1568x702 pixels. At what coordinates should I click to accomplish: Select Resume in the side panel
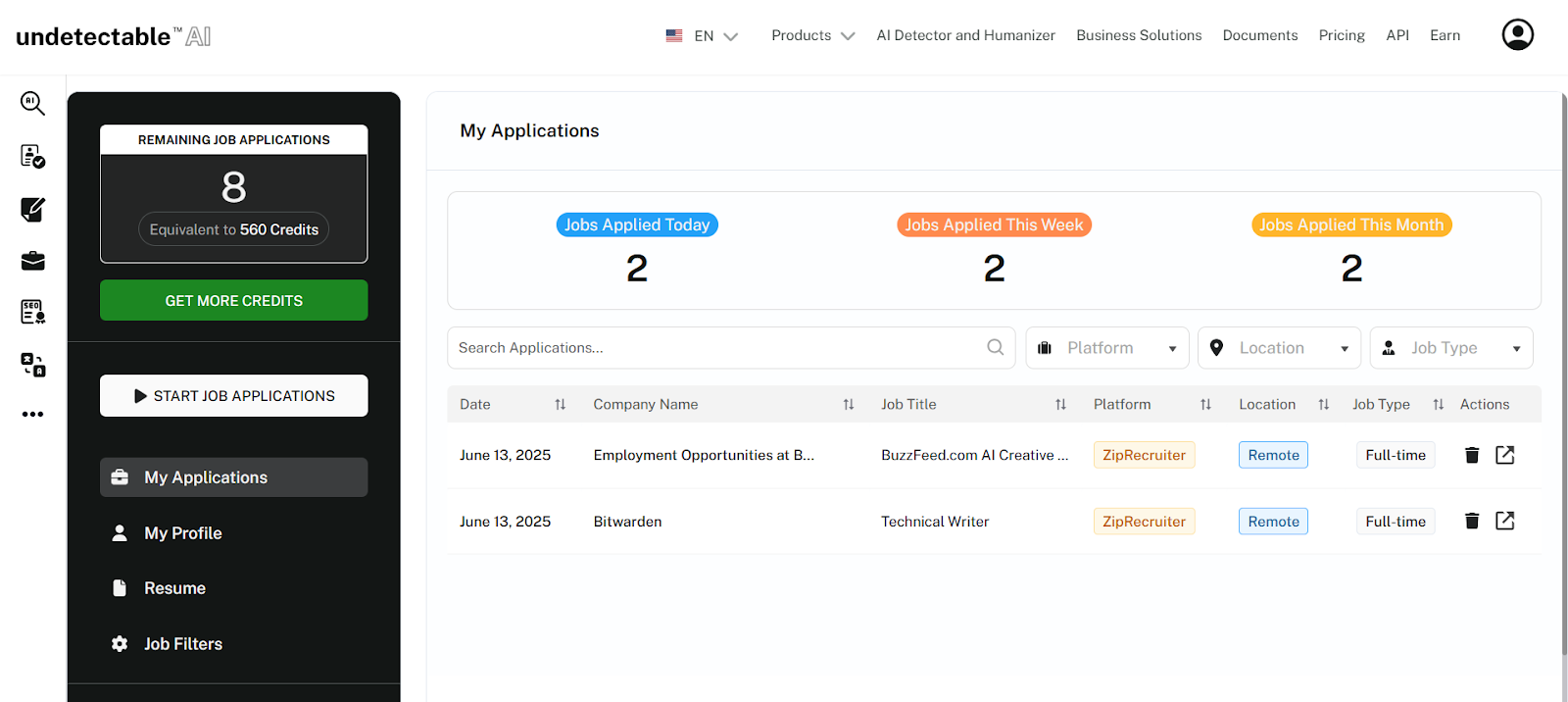click(x=234, y=588)
